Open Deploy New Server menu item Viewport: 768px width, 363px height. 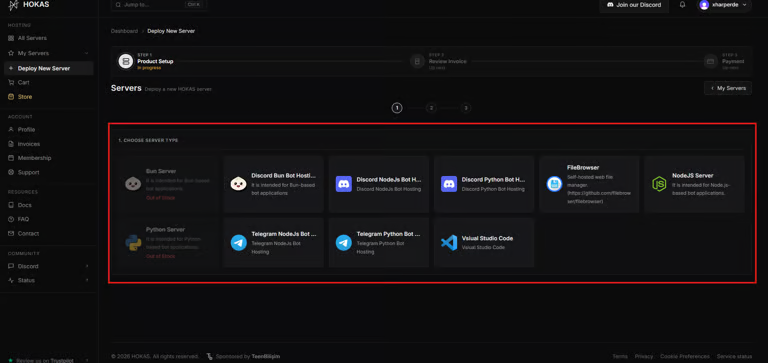click(x=48, y=68)
